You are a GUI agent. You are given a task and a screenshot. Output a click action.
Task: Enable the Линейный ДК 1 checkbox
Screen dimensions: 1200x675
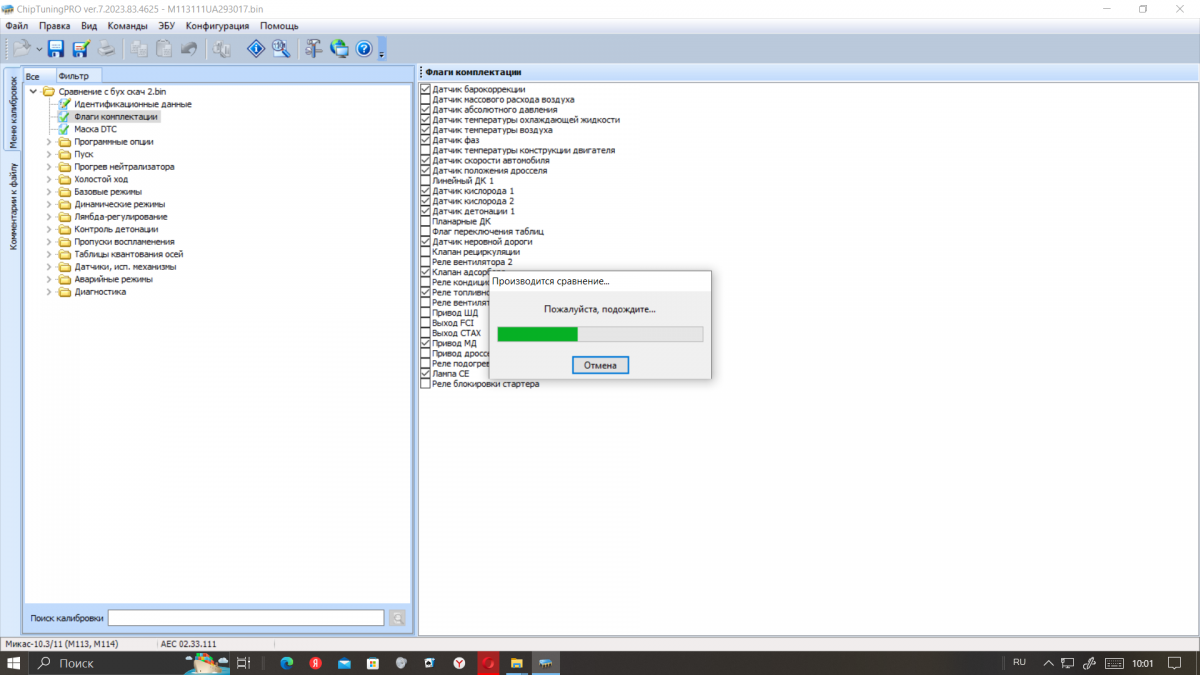[x=426, y=181]
